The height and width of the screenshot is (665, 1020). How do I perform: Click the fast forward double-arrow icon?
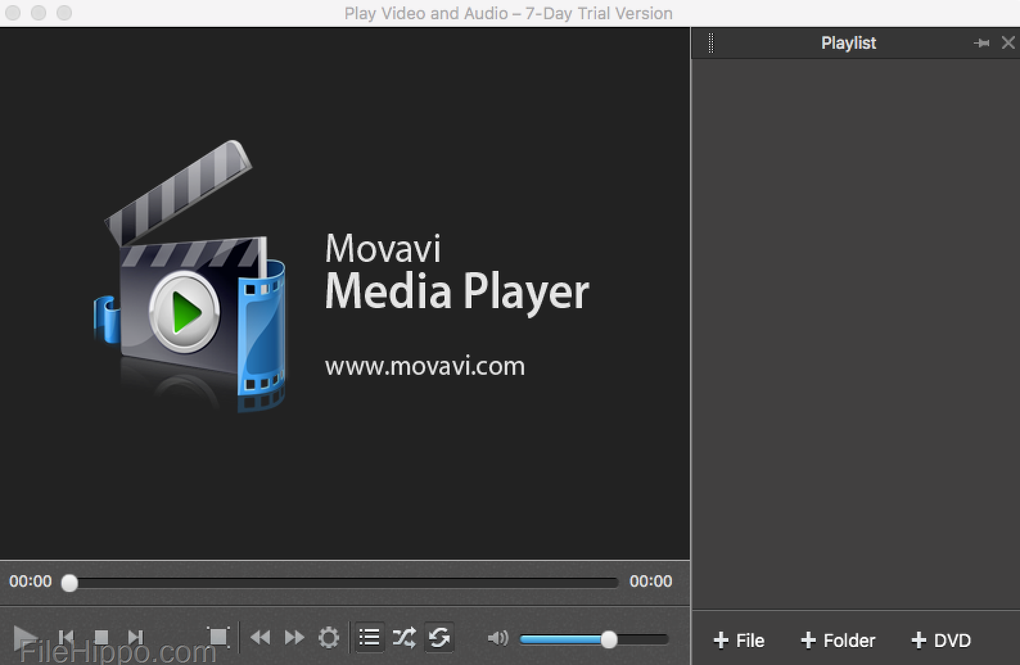coord(294,637)
